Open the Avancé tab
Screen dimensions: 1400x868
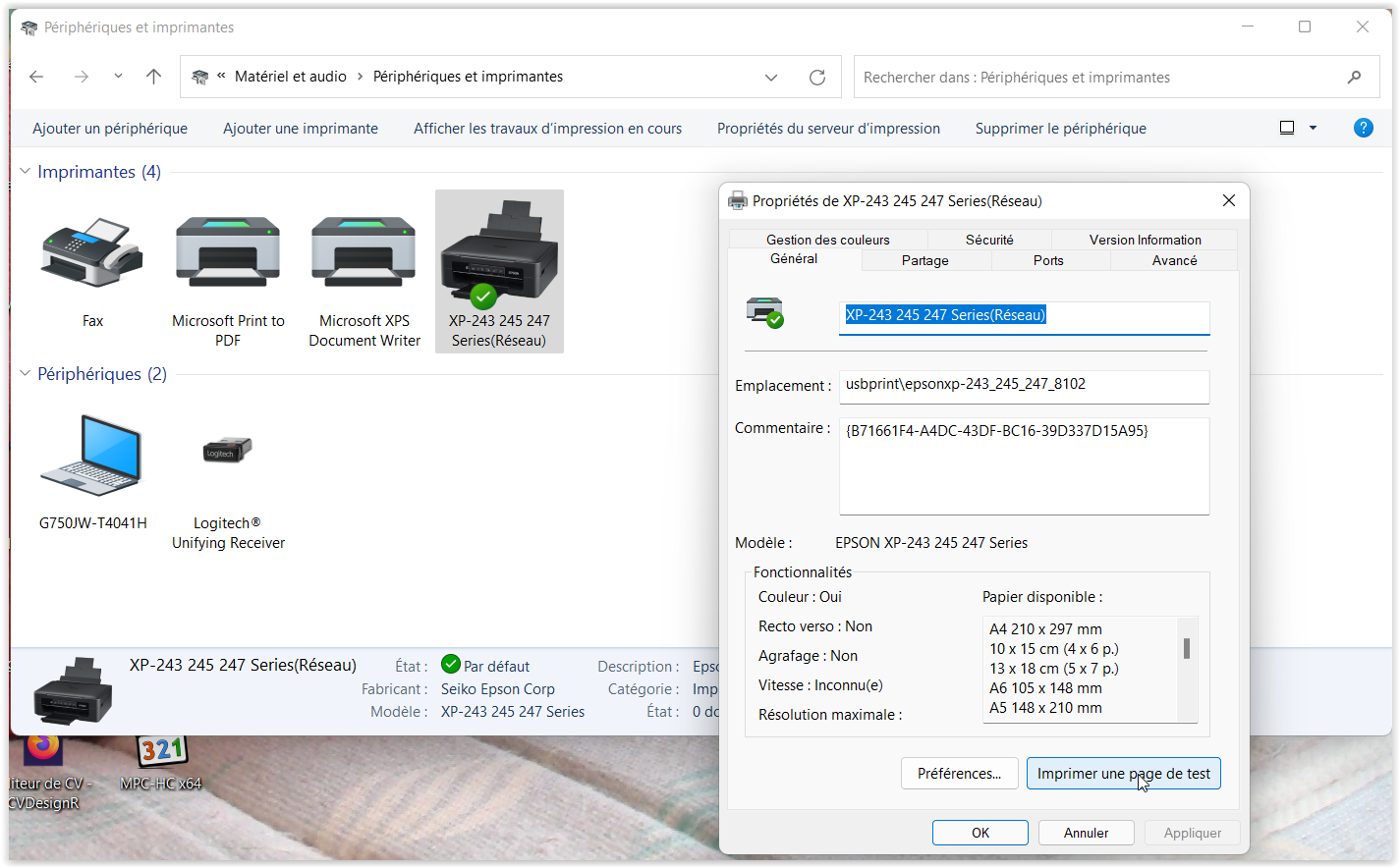1175,260
